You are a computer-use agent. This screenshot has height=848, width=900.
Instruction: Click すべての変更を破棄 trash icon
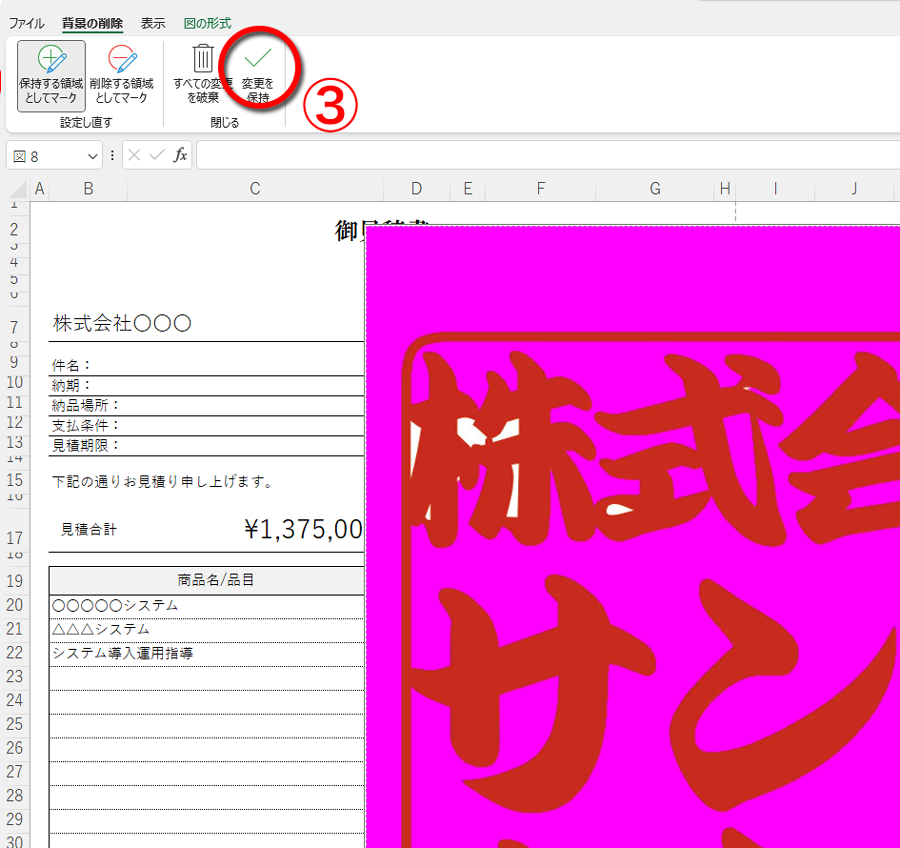pos(202,75)
